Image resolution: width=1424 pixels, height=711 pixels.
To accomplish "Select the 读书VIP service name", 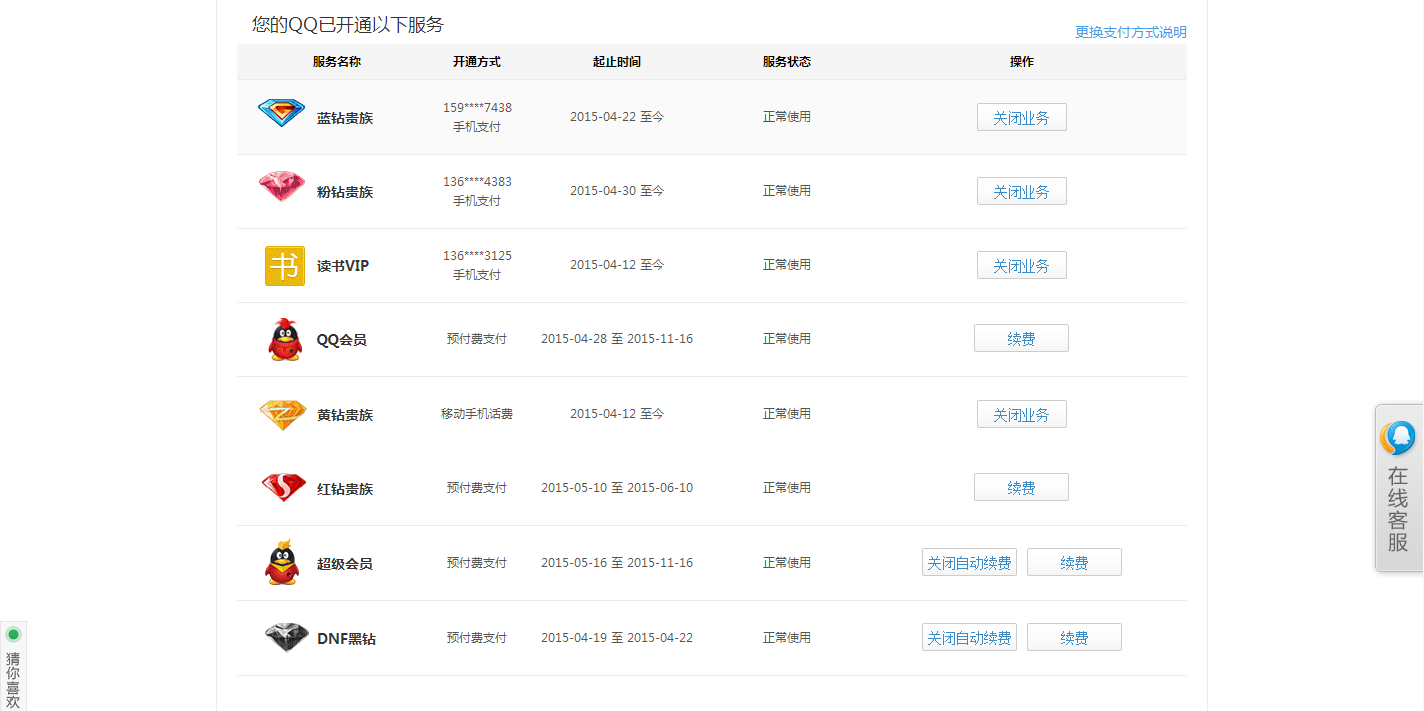I will (343, 266).
